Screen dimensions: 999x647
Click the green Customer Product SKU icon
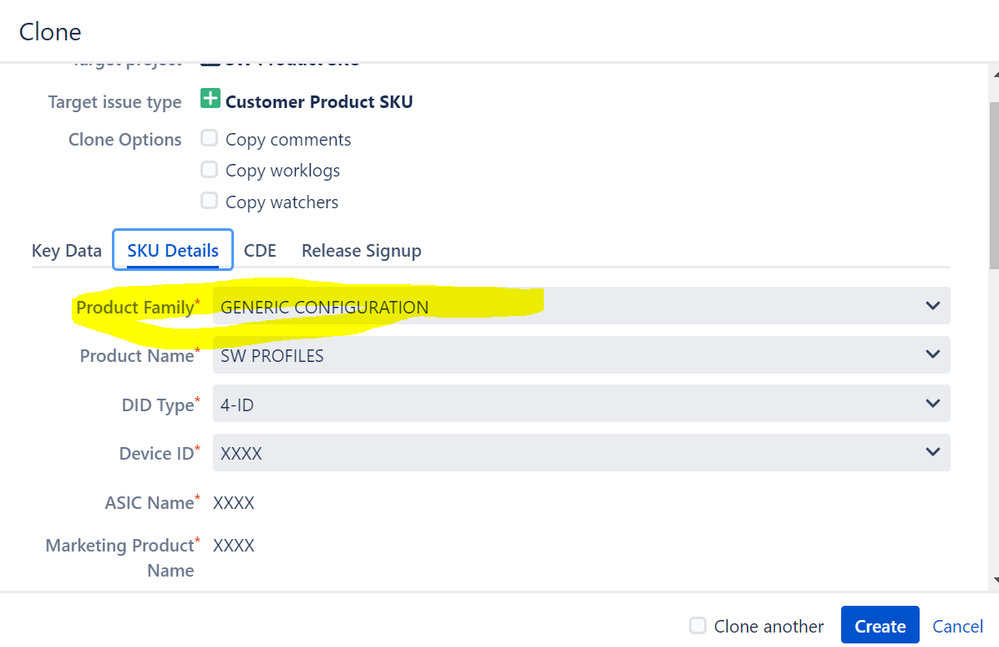pos(210,99)
